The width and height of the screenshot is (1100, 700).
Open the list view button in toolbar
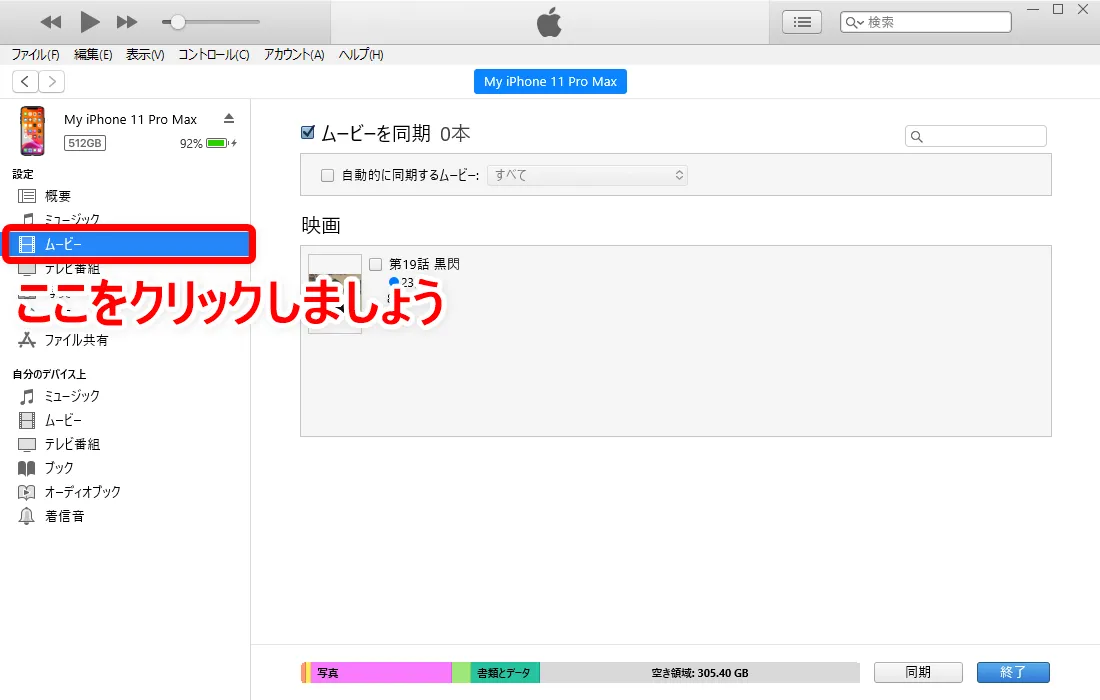click(x=802, y=22)
